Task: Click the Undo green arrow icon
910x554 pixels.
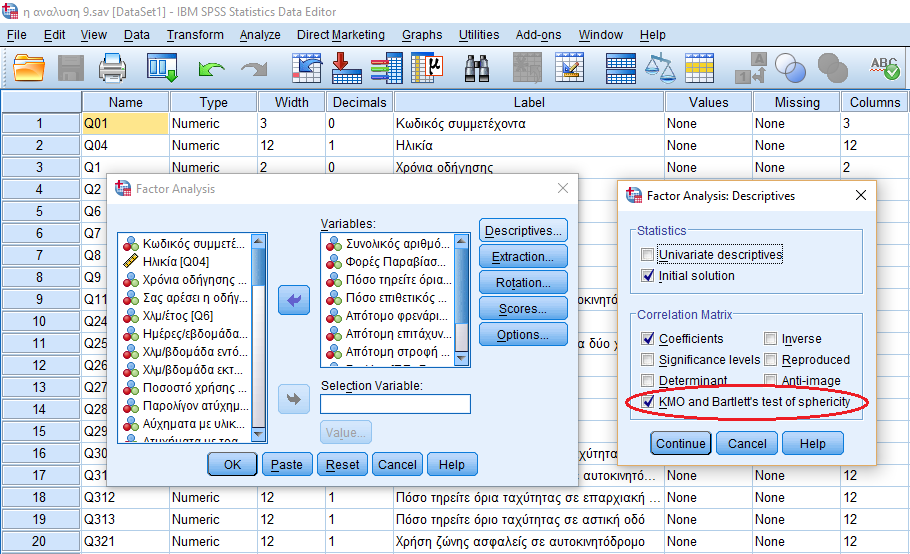Action: [211, 69]
